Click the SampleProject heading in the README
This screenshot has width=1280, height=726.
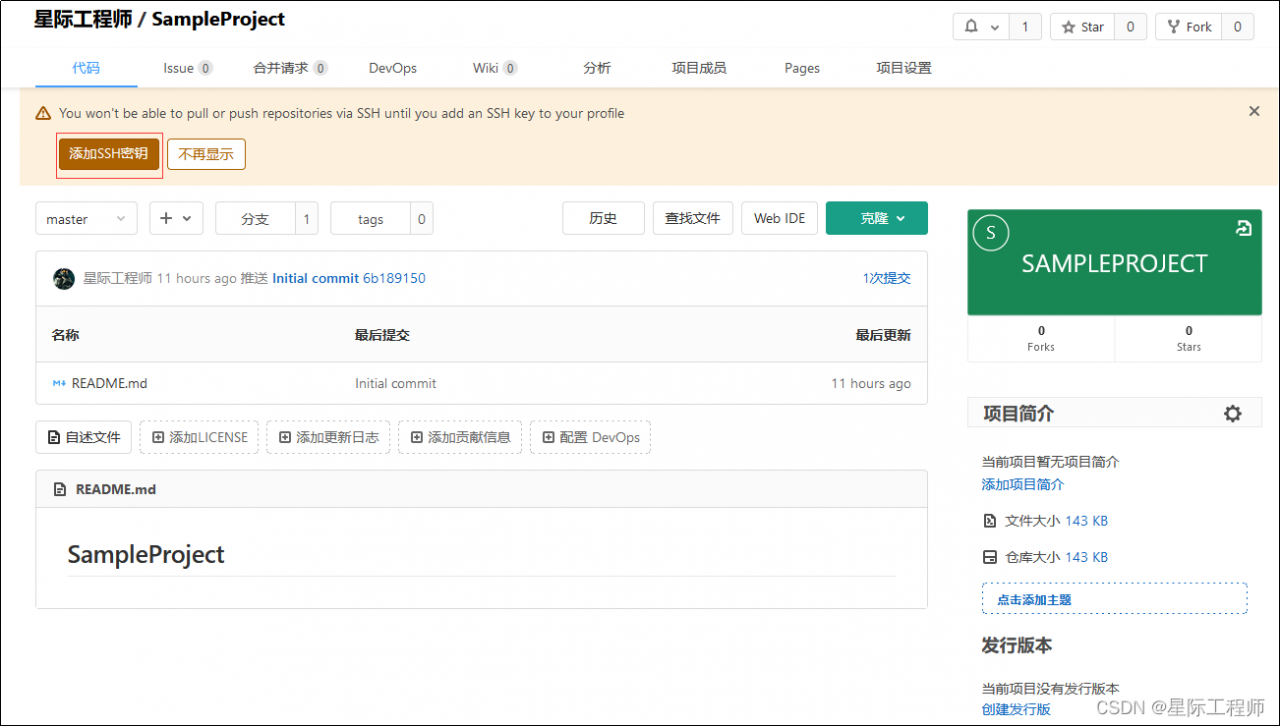146,555
